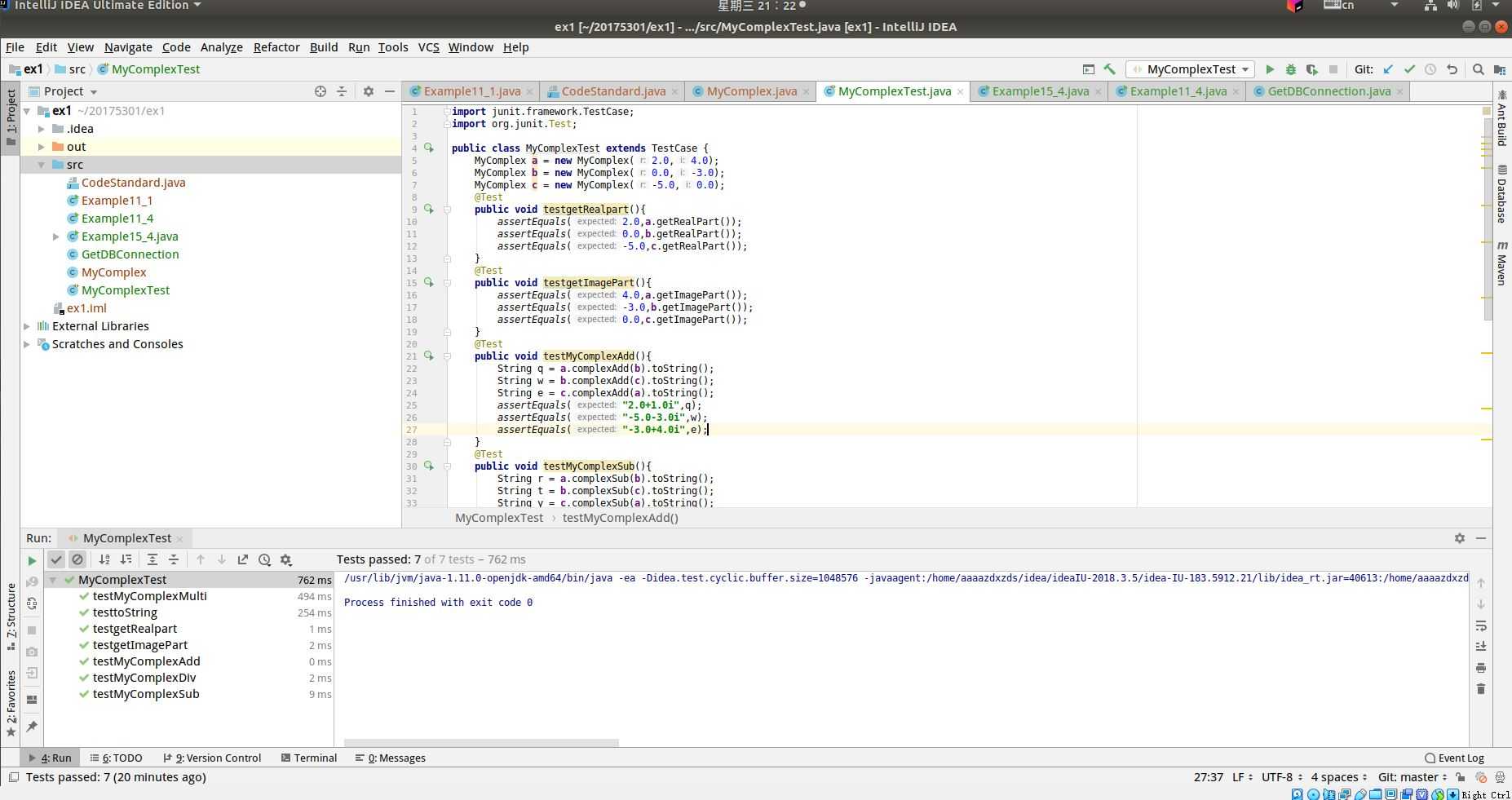
Task: Open the Refactor menu
Action: [x=276, y=47]
